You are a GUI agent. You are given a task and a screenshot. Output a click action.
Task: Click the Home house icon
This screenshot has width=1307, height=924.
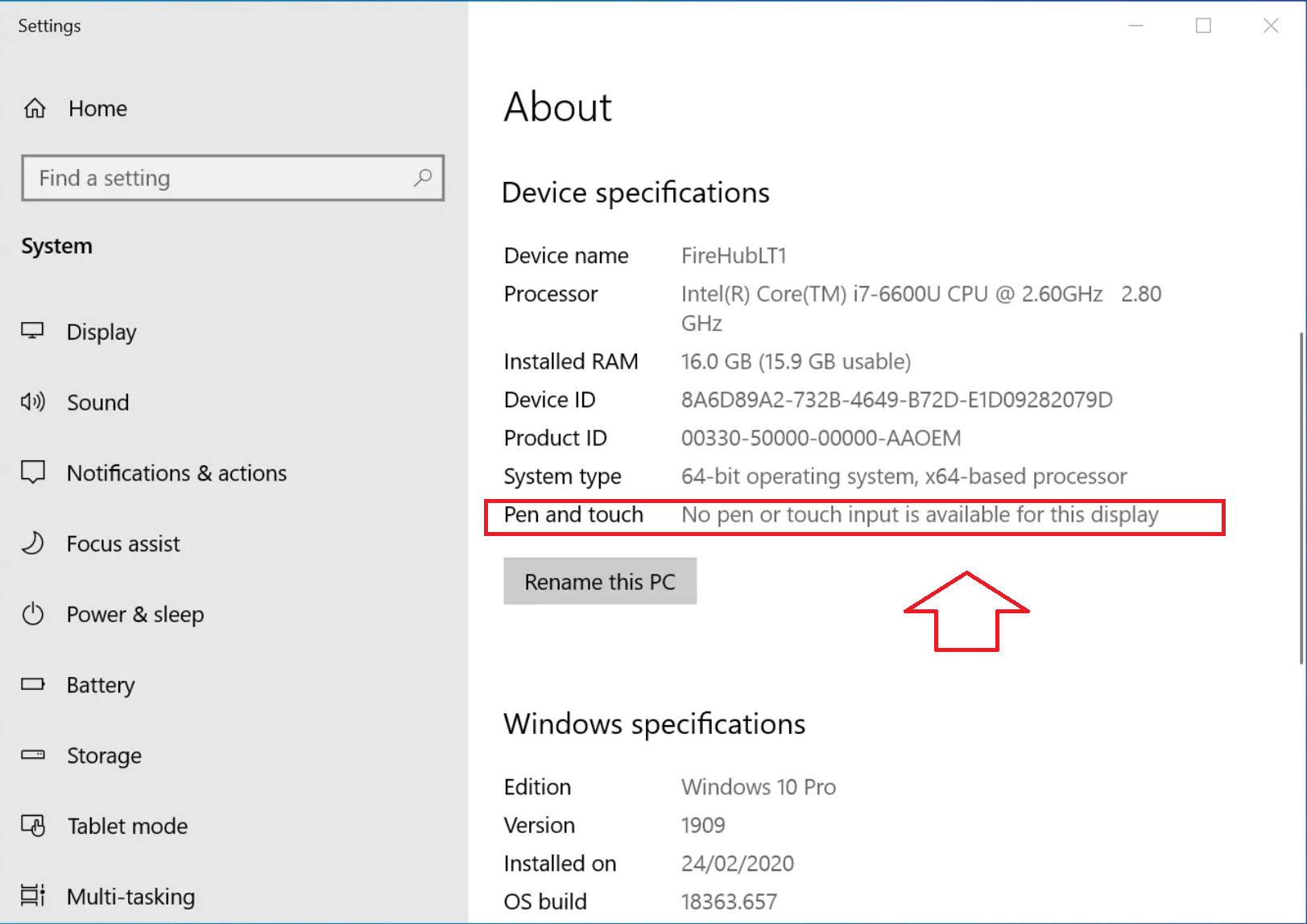(x=35, y=109)
